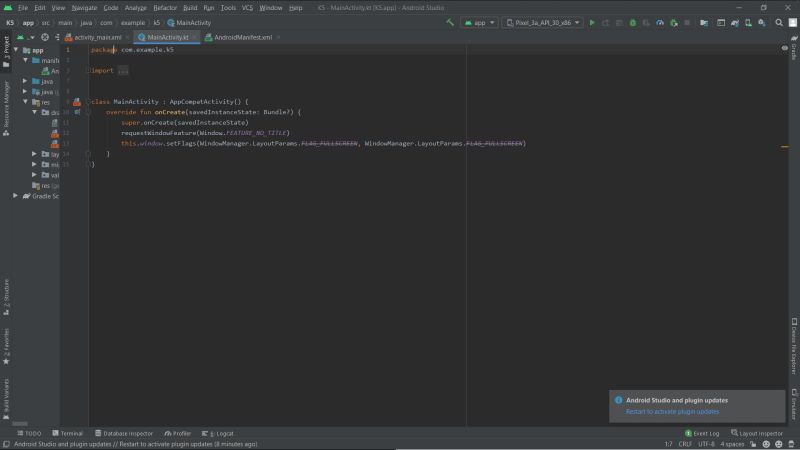
Task: Click the related XML file gutter icon beside class MainActivity
Action: [77, 102]
